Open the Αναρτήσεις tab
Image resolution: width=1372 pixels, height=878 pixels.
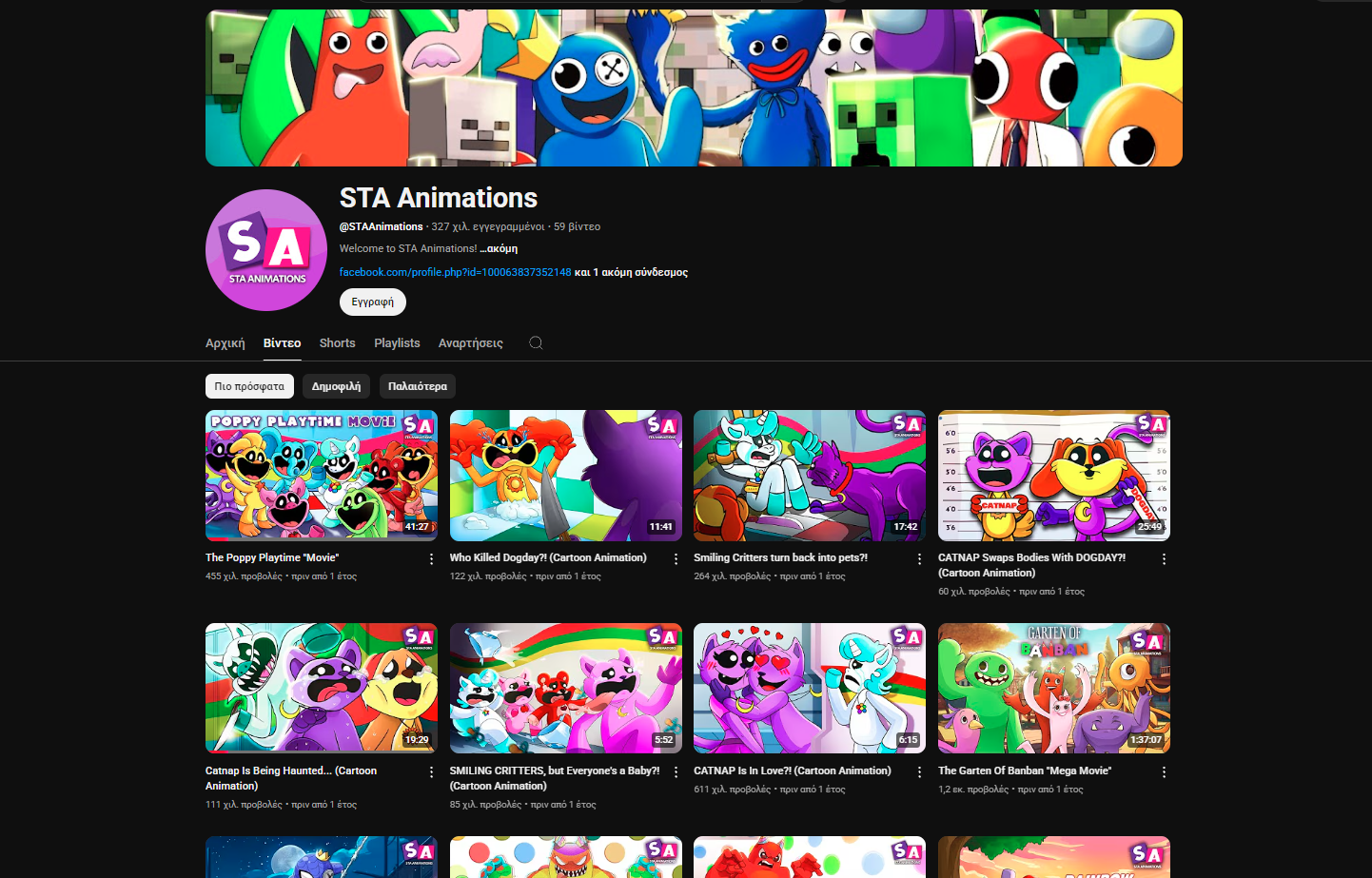470,343
